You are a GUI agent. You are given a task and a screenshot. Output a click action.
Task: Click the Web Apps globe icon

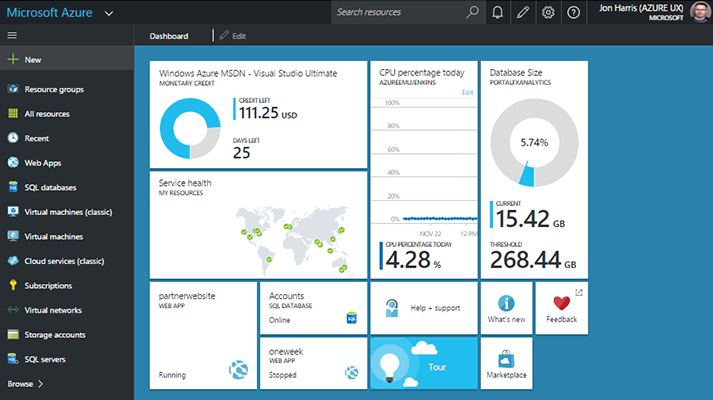pyautogui.click(x=13, y=162)
